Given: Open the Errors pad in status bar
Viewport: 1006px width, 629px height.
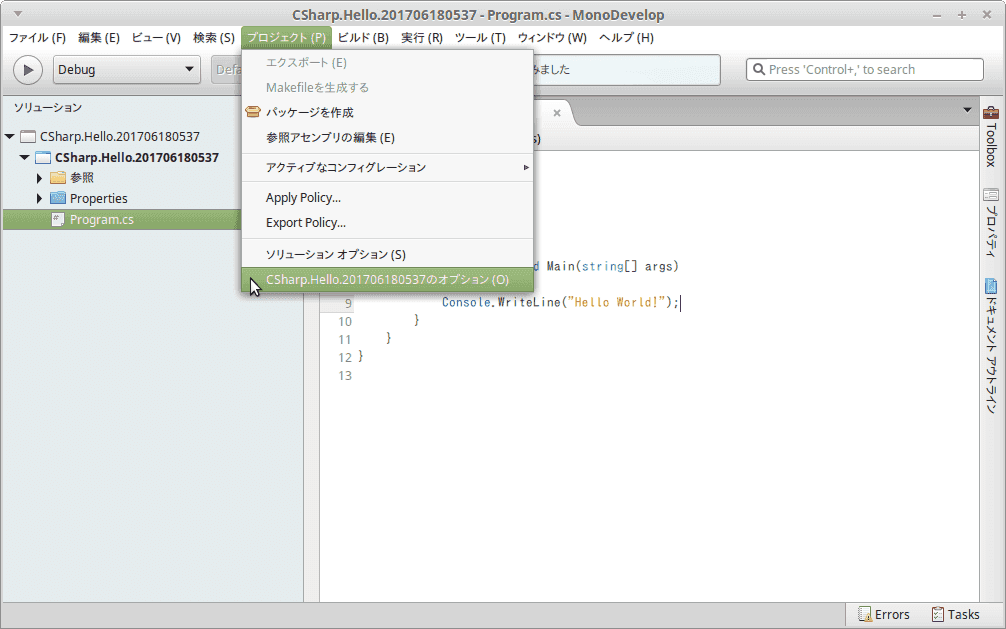Looking at the screenshot, I should tap(884, 614).
